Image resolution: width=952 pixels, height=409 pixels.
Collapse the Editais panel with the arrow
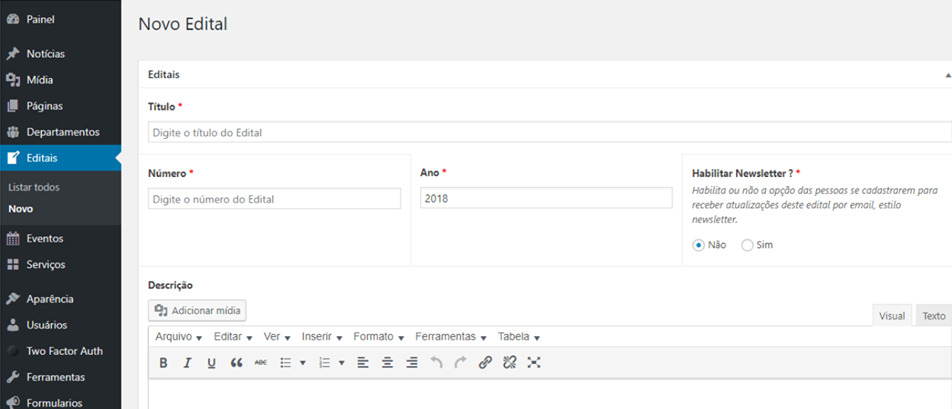click(946, 75)
